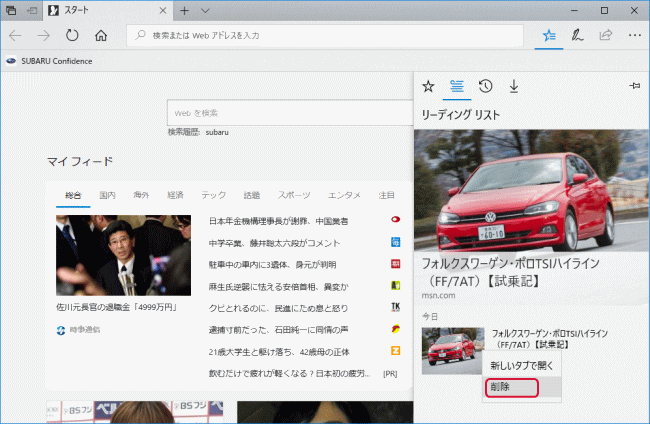Select Reading list tab in hub
Viewport: 650px width, 424px height.
tap(457, 86)
